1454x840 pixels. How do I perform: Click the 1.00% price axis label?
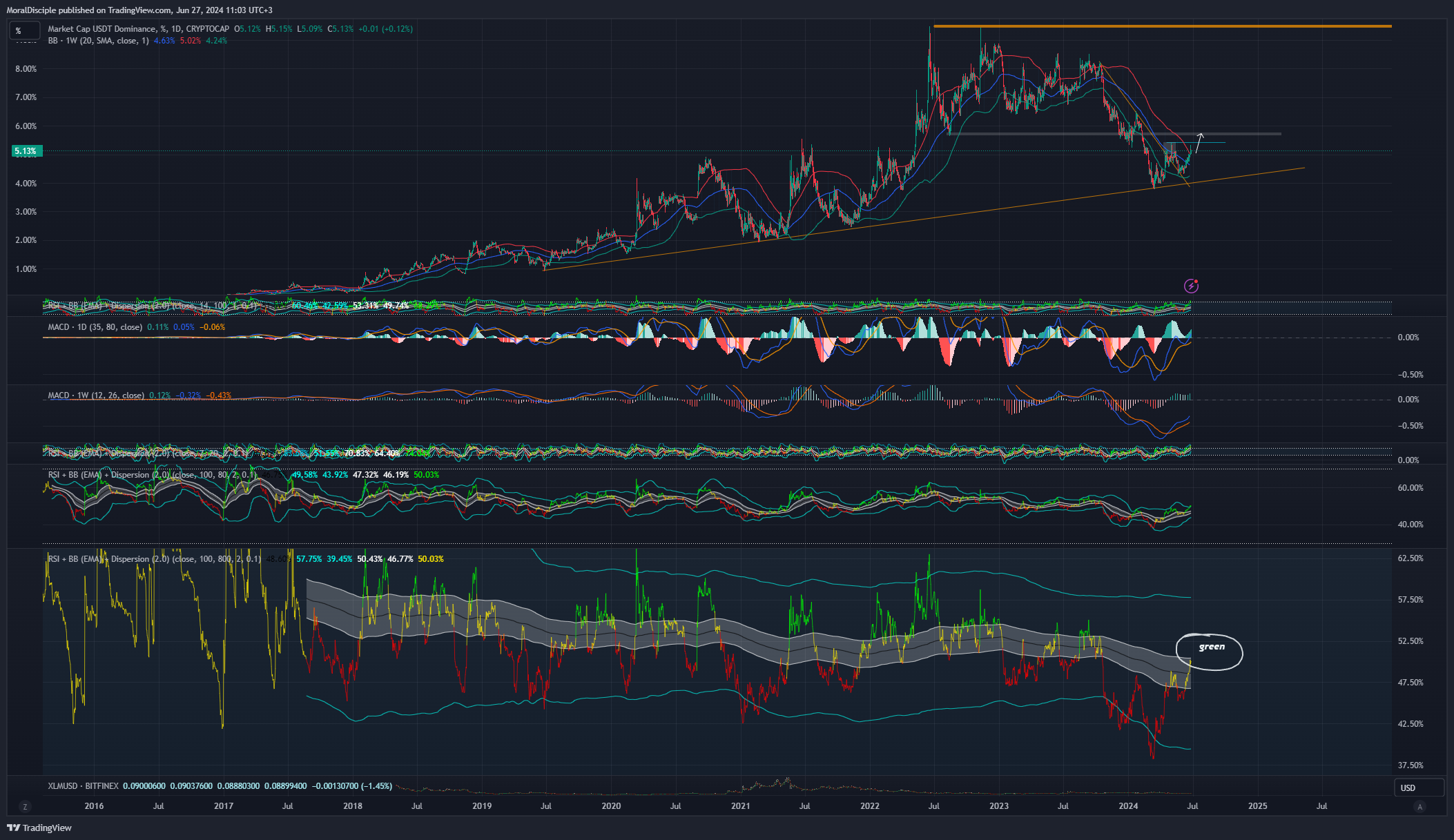point(26,269)
